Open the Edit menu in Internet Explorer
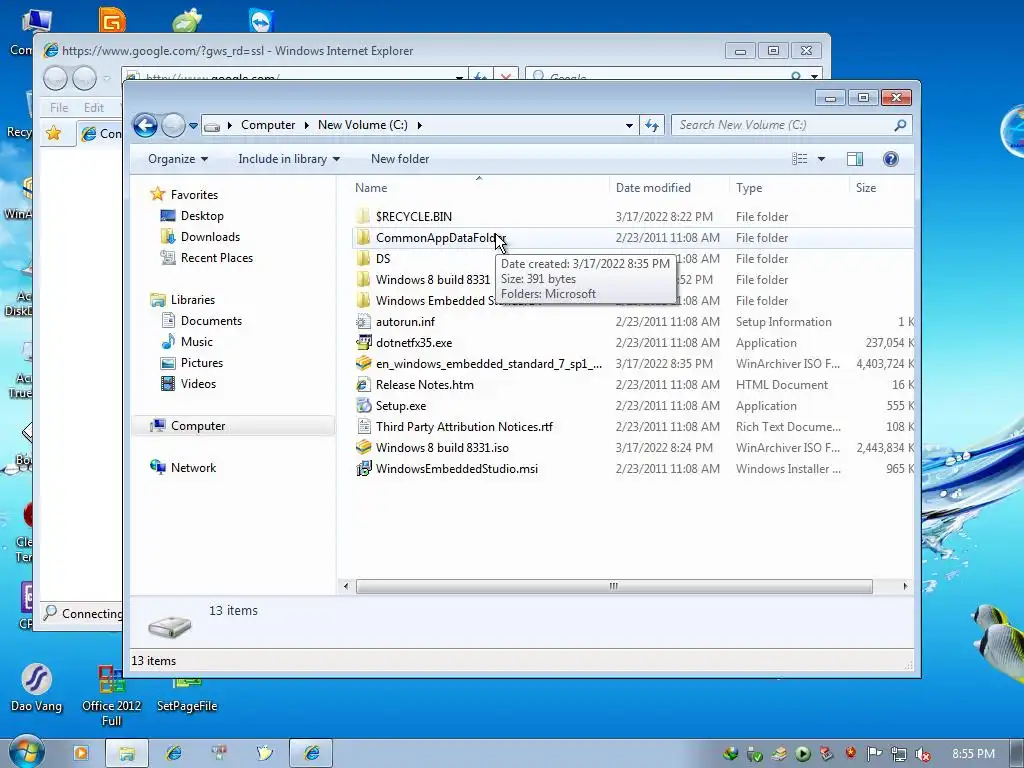Viewport: 1024px width, 768px height. coord(93,107)
